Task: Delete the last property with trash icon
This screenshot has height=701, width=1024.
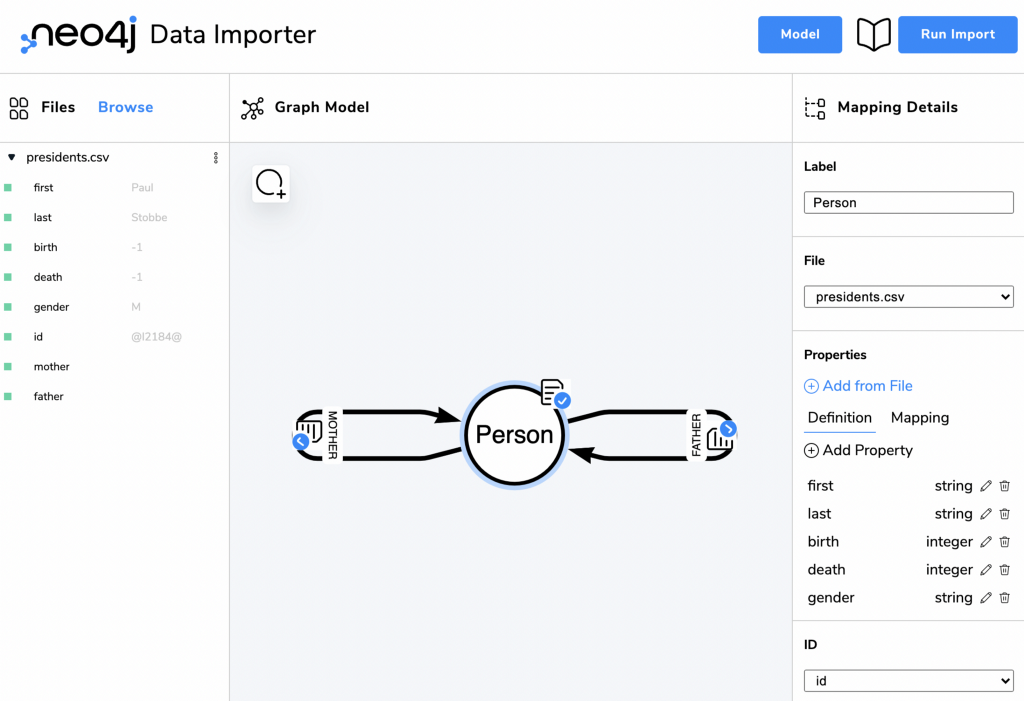Action: 1005,514
